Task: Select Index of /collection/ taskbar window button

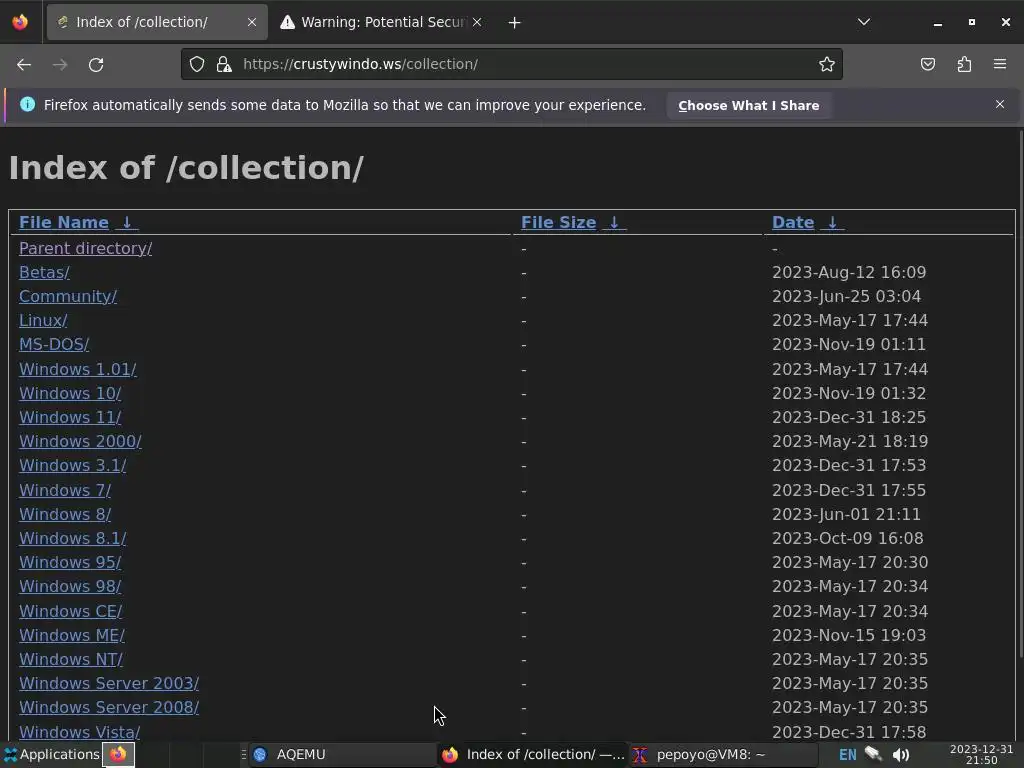Action: 532,755
